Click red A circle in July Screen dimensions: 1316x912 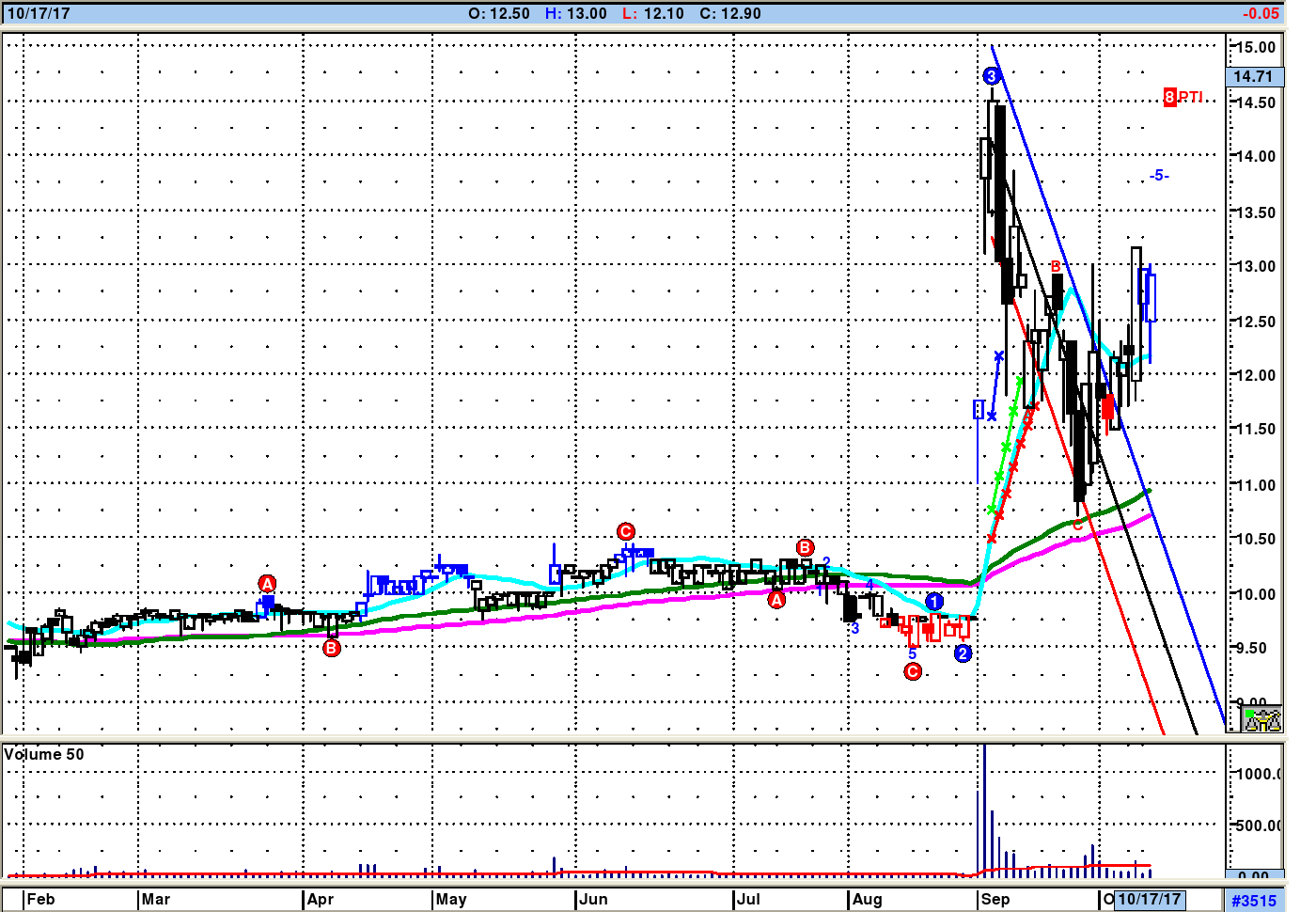point(776,600)
